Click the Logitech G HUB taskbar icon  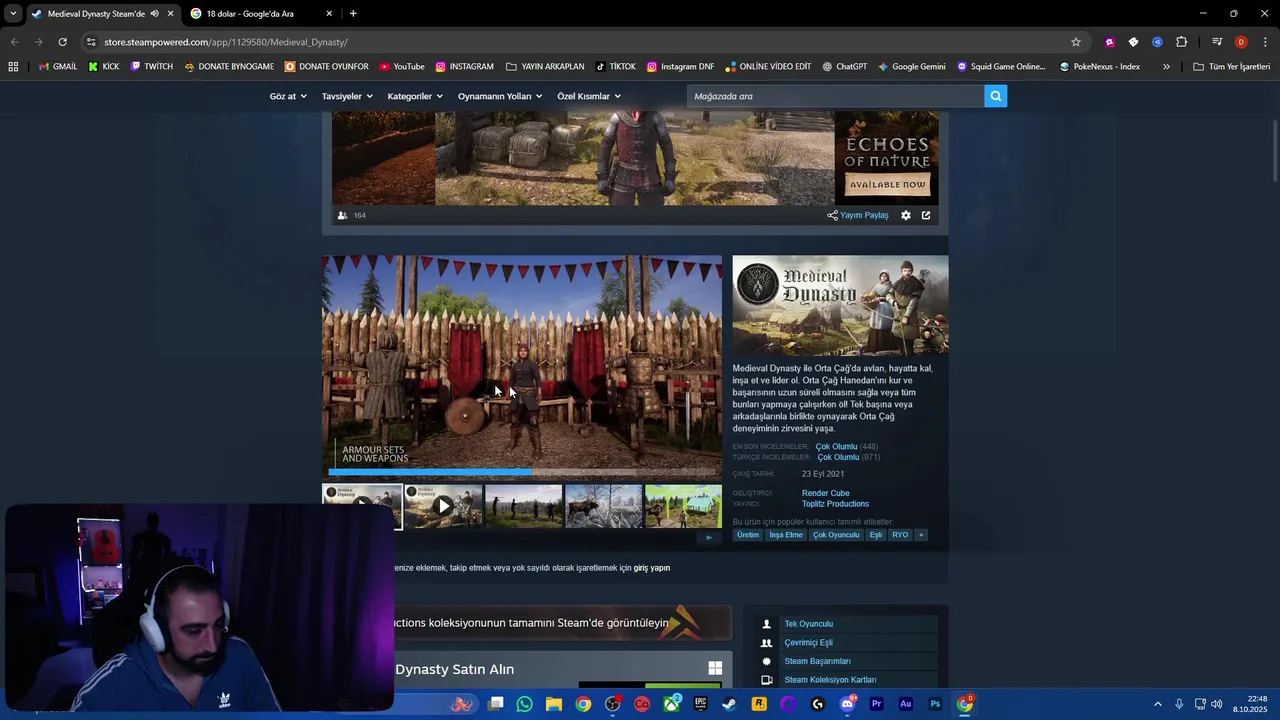pos(818,704)
